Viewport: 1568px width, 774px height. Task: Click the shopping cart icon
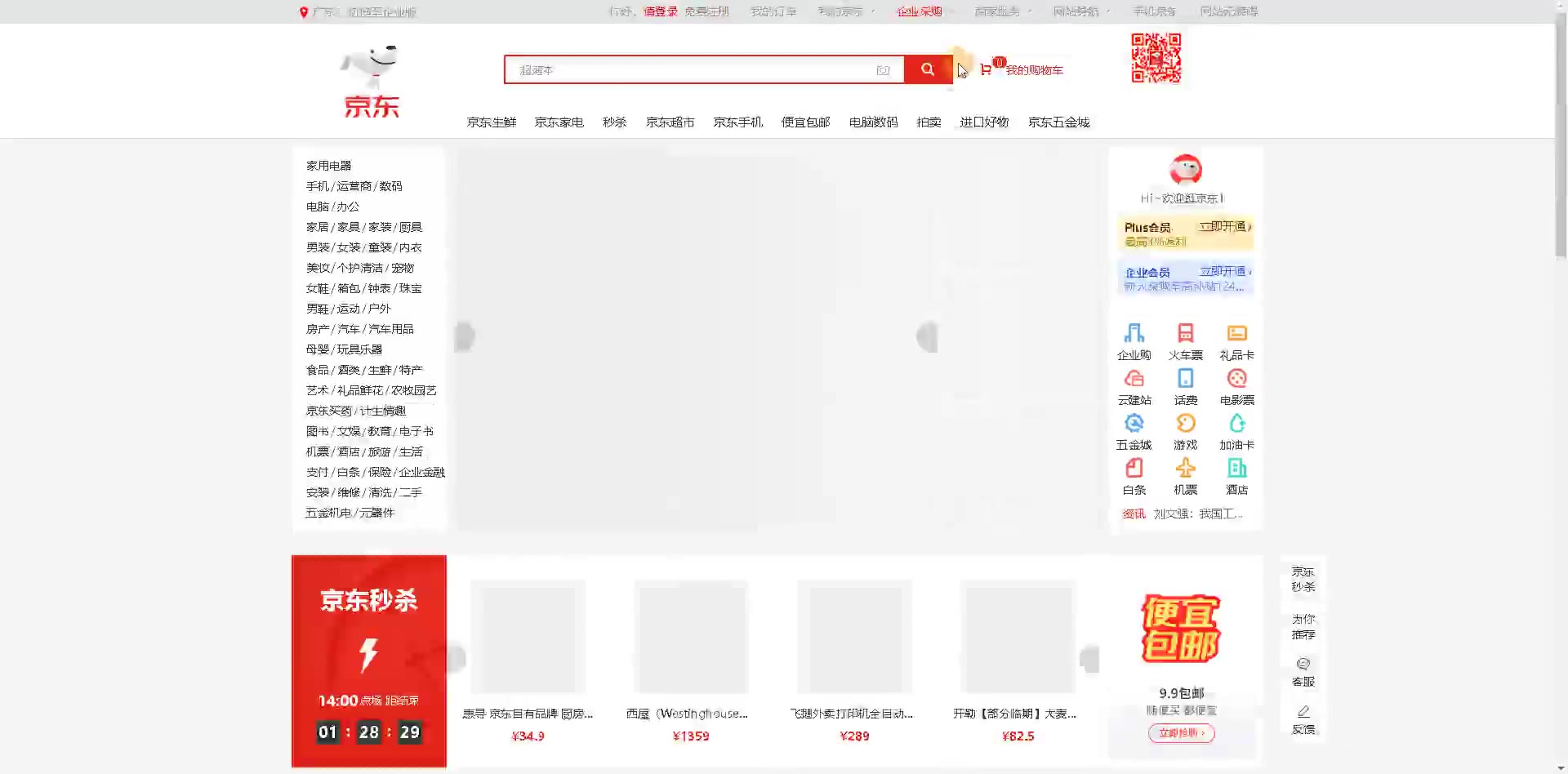(x=986, y=69)
